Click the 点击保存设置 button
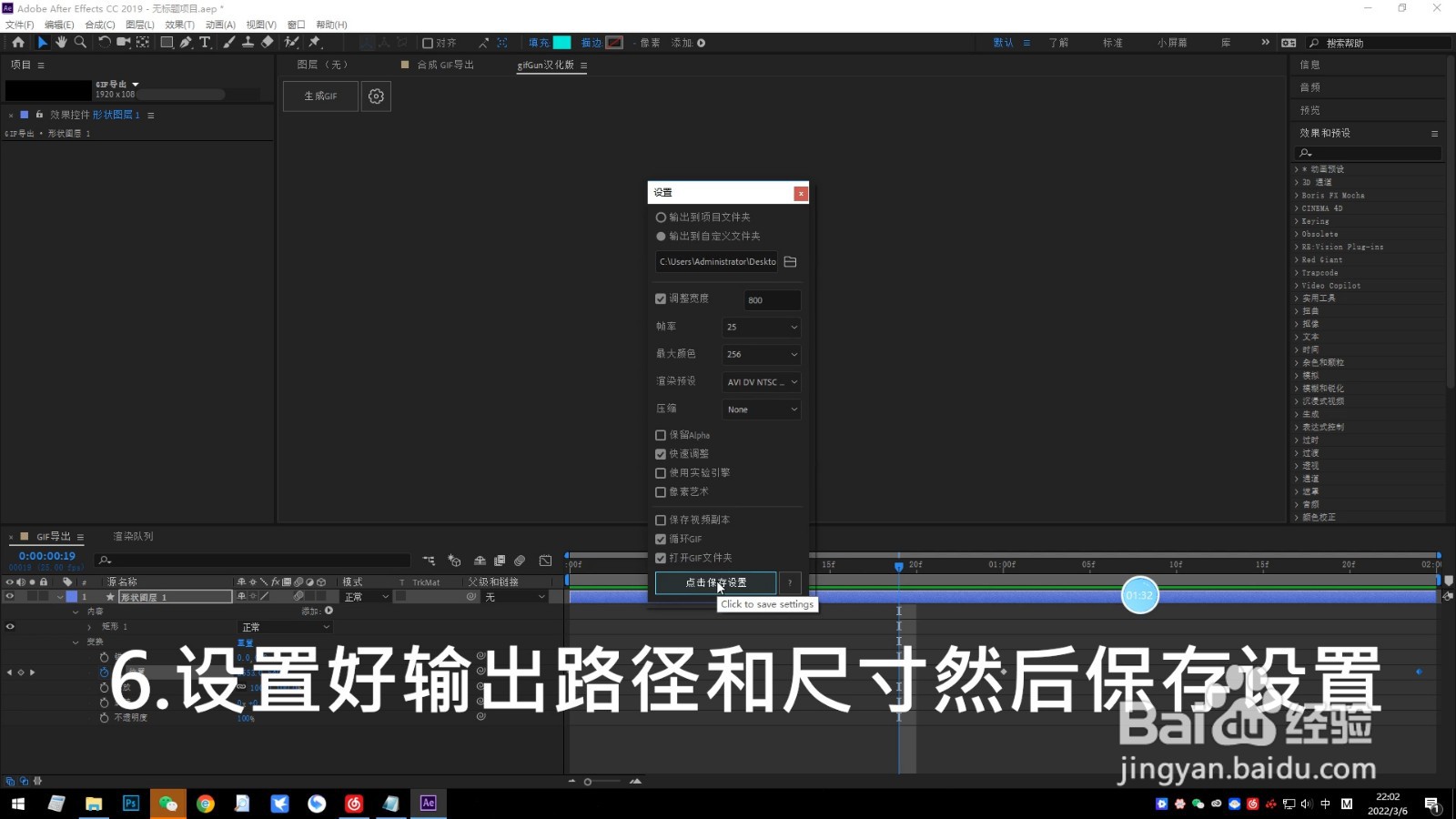Image resolution: width=1456 pixels, height=819 pixels. click(x=715, y=582)
